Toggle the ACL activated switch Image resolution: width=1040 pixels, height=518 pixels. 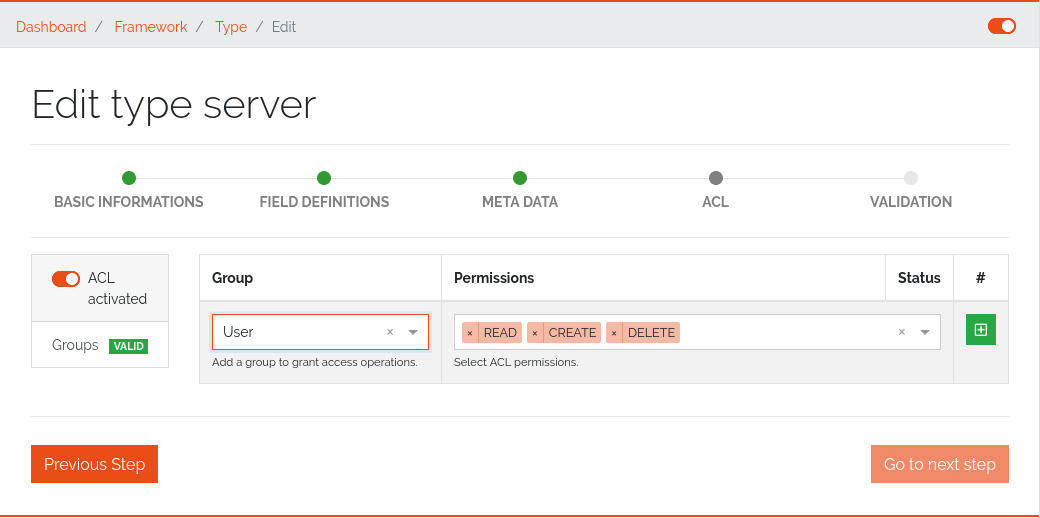pos(66,279)
